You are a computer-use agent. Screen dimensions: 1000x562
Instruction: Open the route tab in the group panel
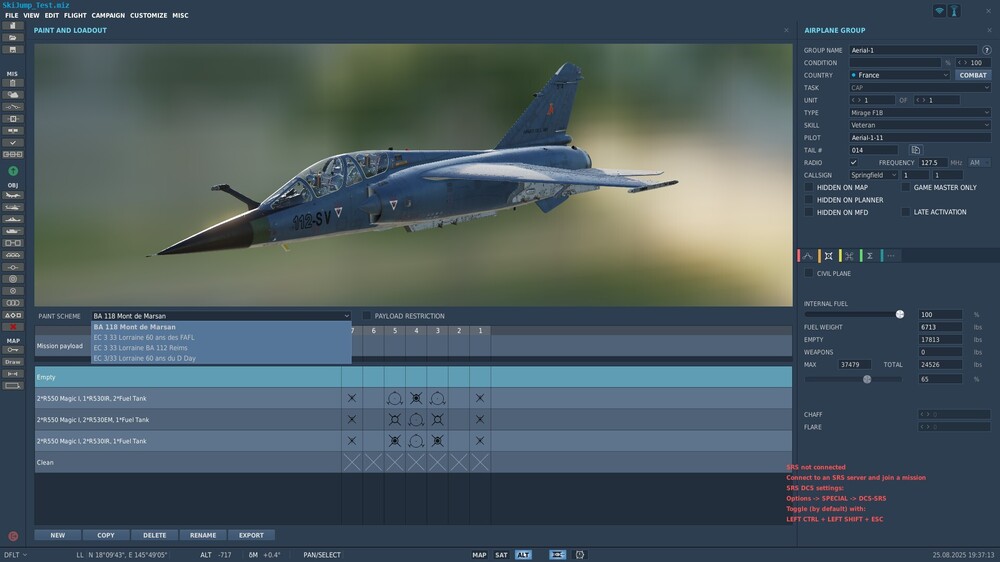[807, 256]
